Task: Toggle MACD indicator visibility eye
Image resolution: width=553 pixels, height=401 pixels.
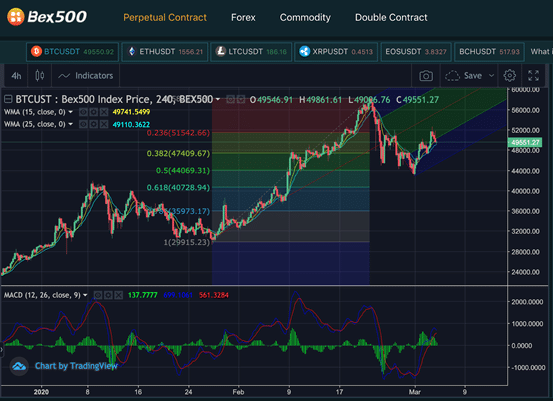Action: 98,295
